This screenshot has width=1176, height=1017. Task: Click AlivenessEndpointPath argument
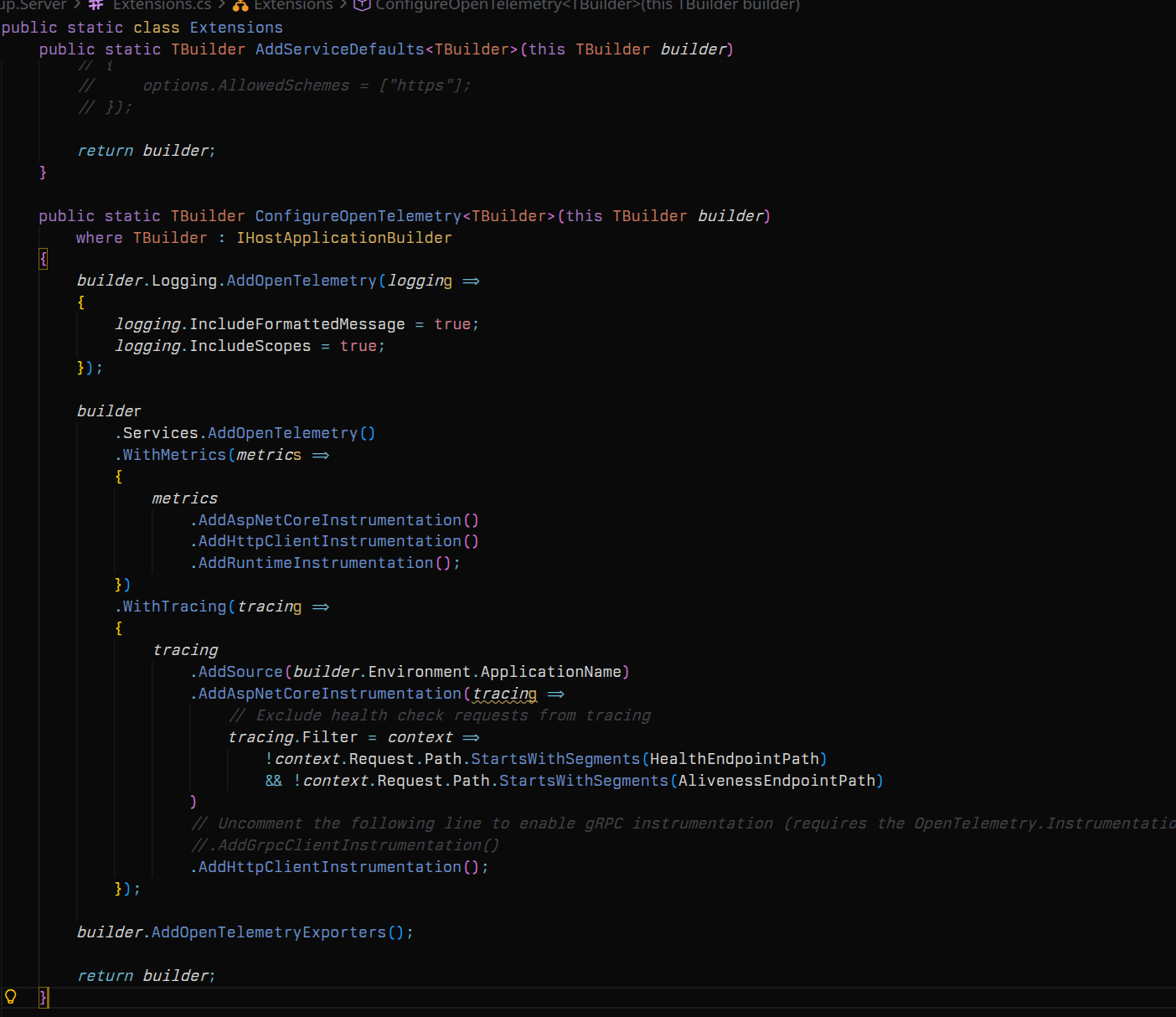(776, 781)
